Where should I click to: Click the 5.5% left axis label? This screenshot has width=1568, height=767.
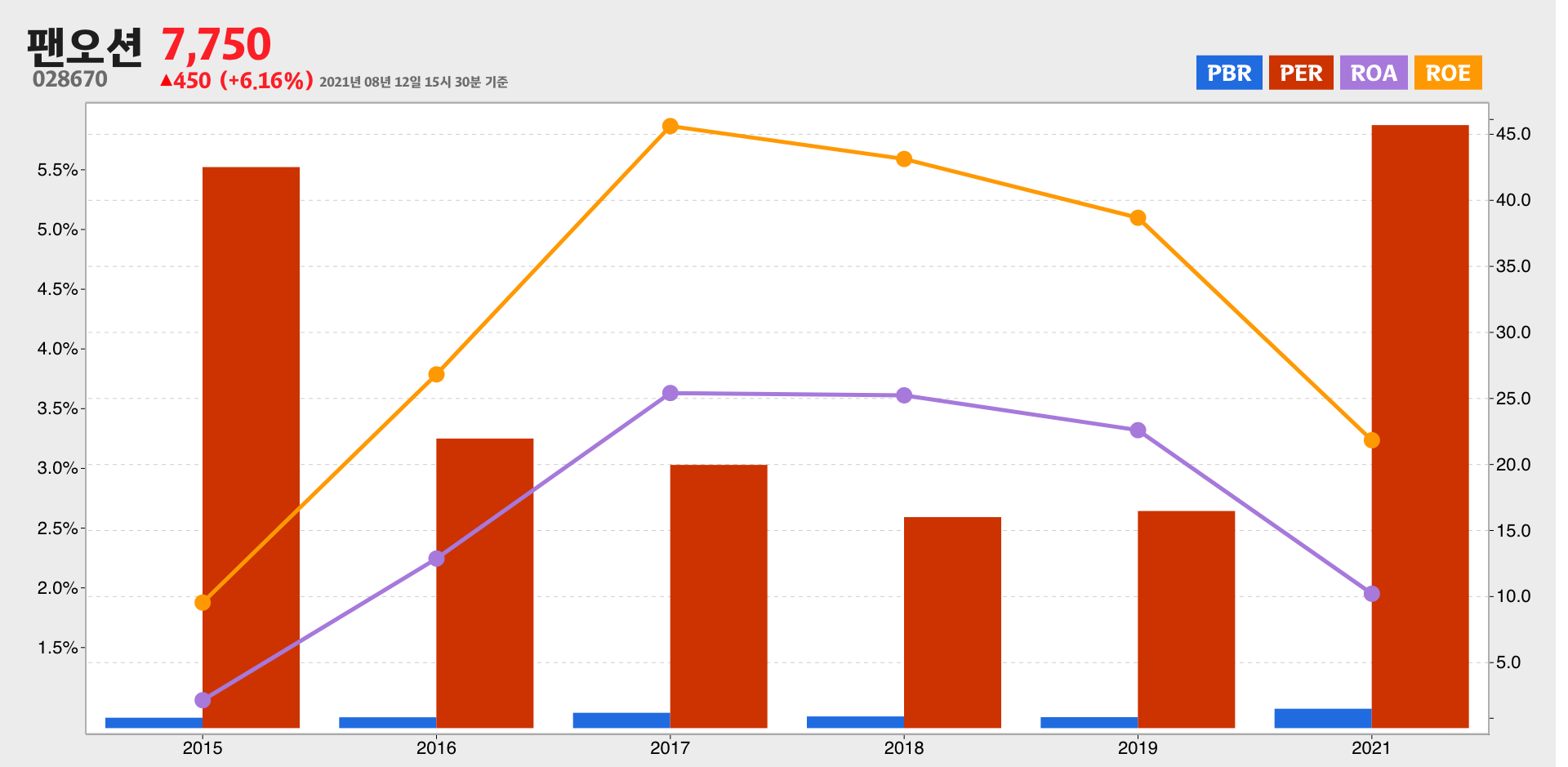click(x=58, y=170)
